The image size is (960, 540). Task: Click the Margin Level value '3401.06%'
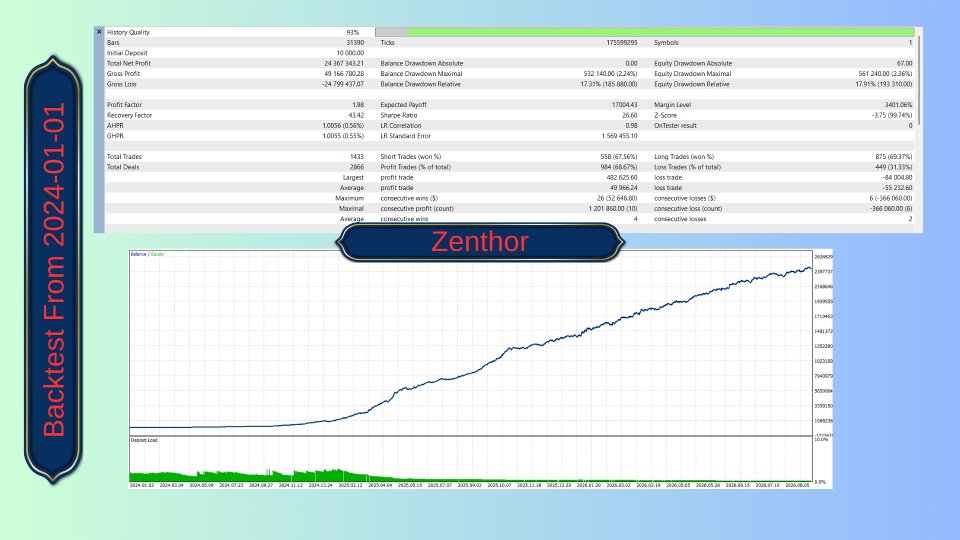pyautogui.click(x=898, y=105)
